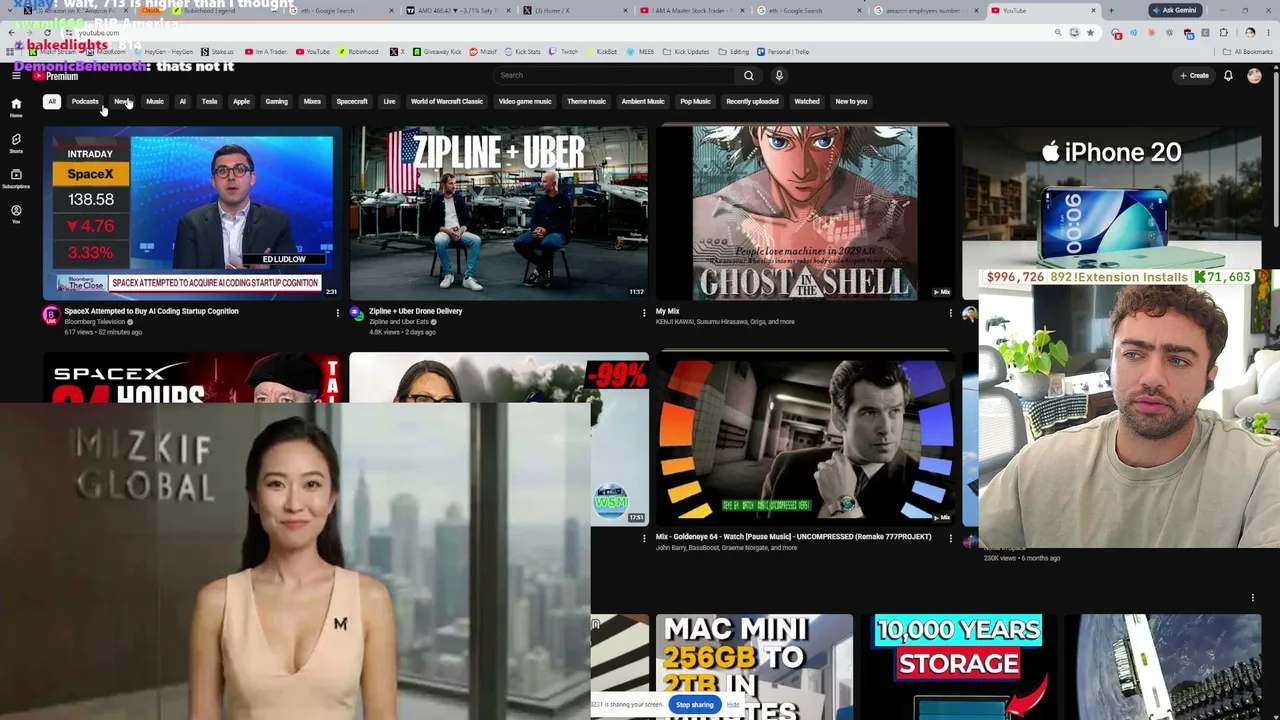Screen dimensions: 1280x720
Task: Open YouTube notifications bell
Action: point(1228,75)
